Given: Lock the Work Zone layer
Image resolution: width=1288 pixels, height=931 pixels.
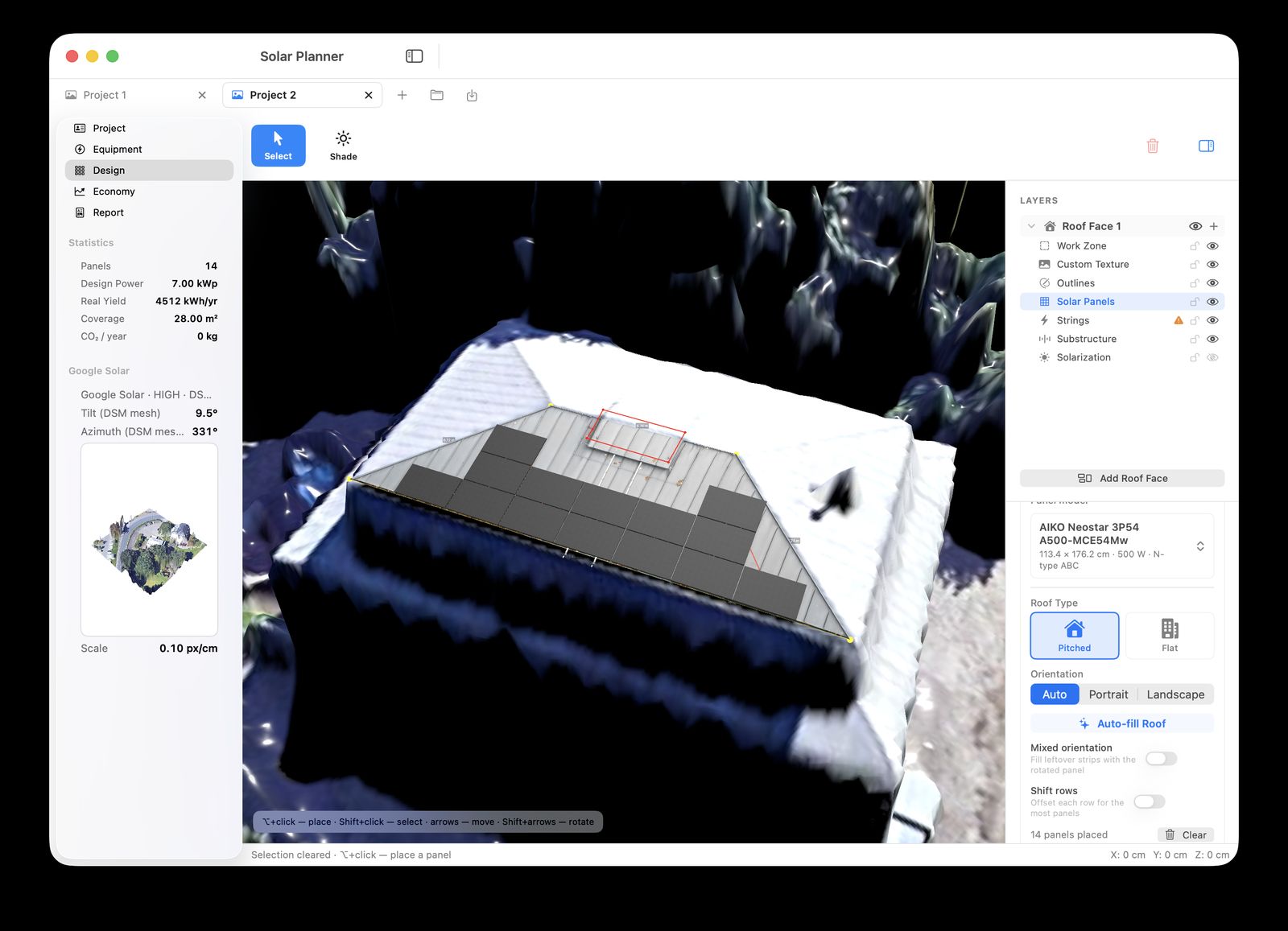Looking at the screenshot, I should coord(1195,246).
